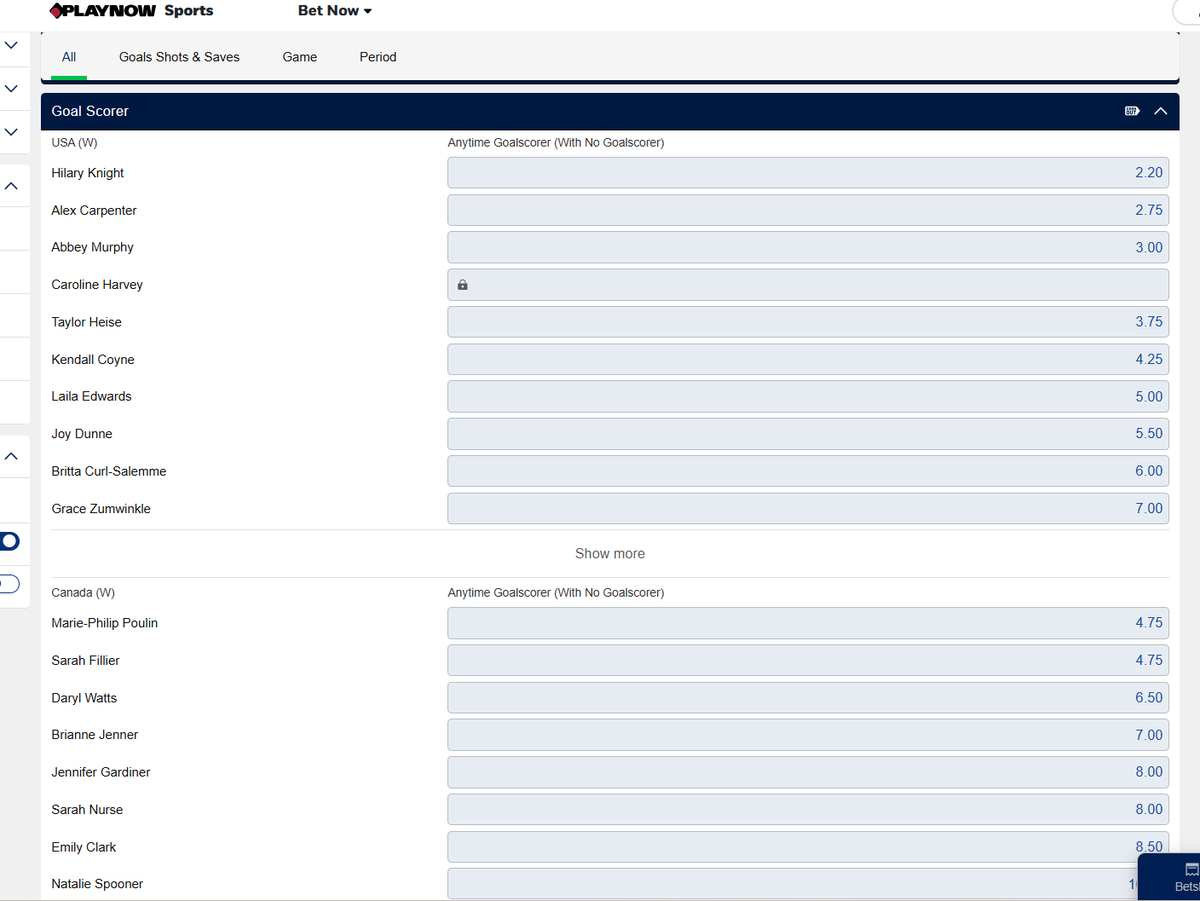Click the USA (W) team label
1200x901 pixels.
[74, 143]
